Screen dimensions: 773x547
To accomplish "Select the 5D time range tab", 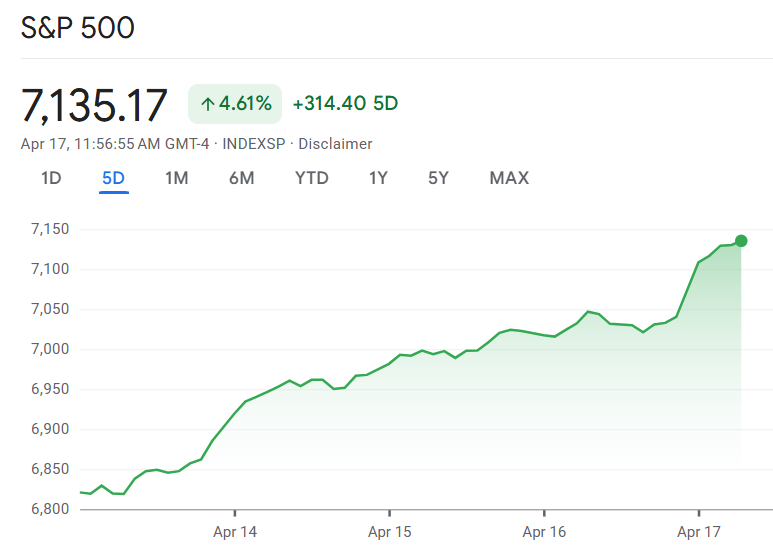I will tap(113, 179).
